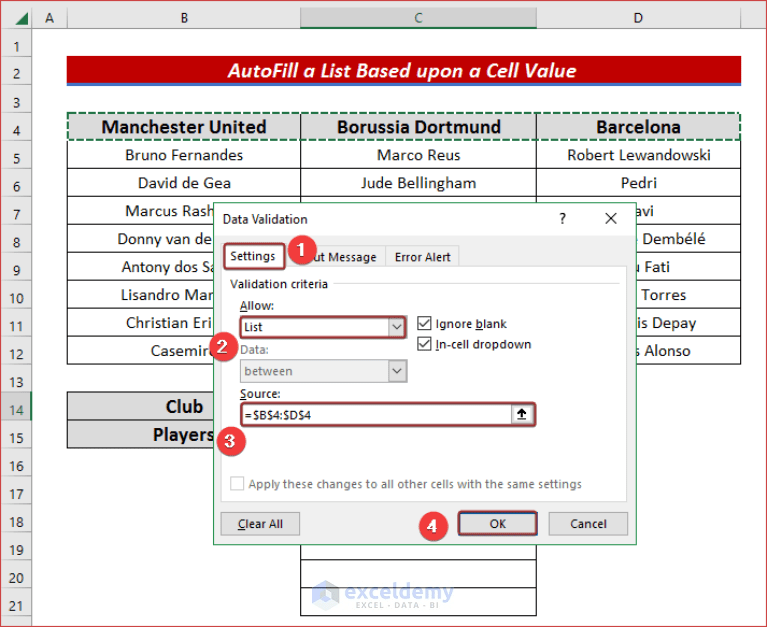Select column D header
Screen dimensions: 767x627
point(638,18)
